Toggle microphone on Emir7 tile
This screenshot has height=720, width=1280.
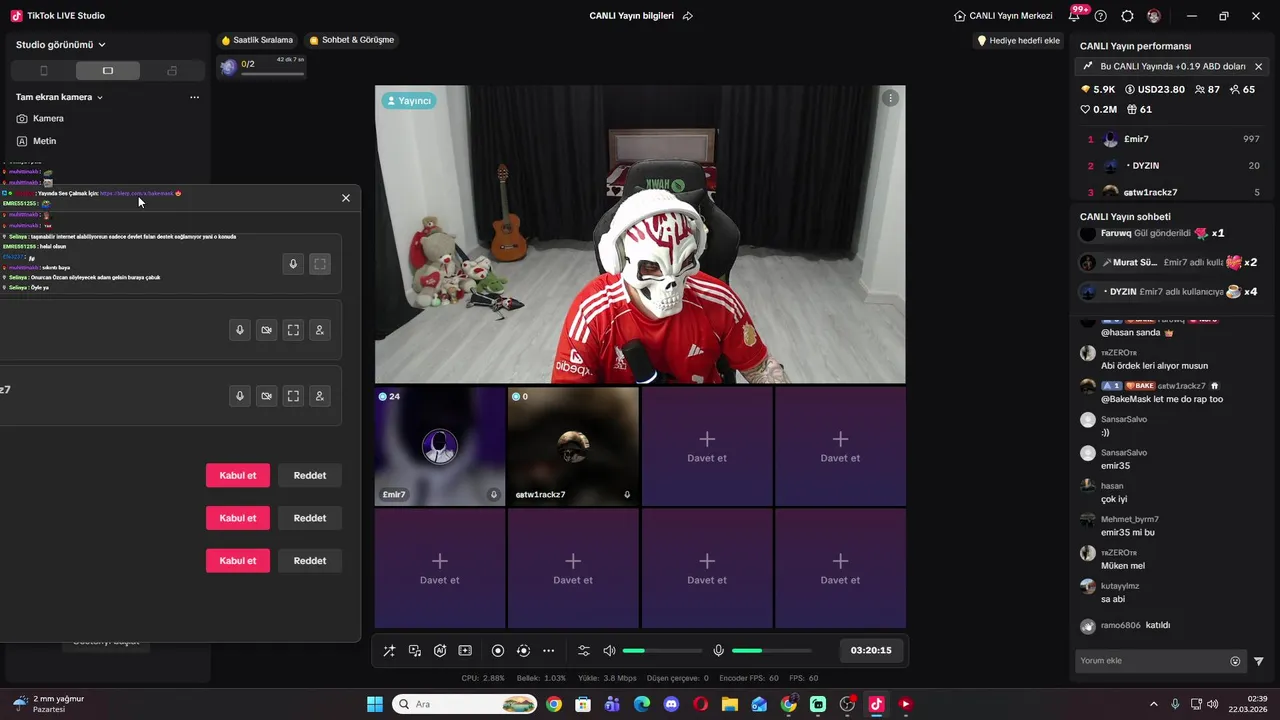(493, 494)
